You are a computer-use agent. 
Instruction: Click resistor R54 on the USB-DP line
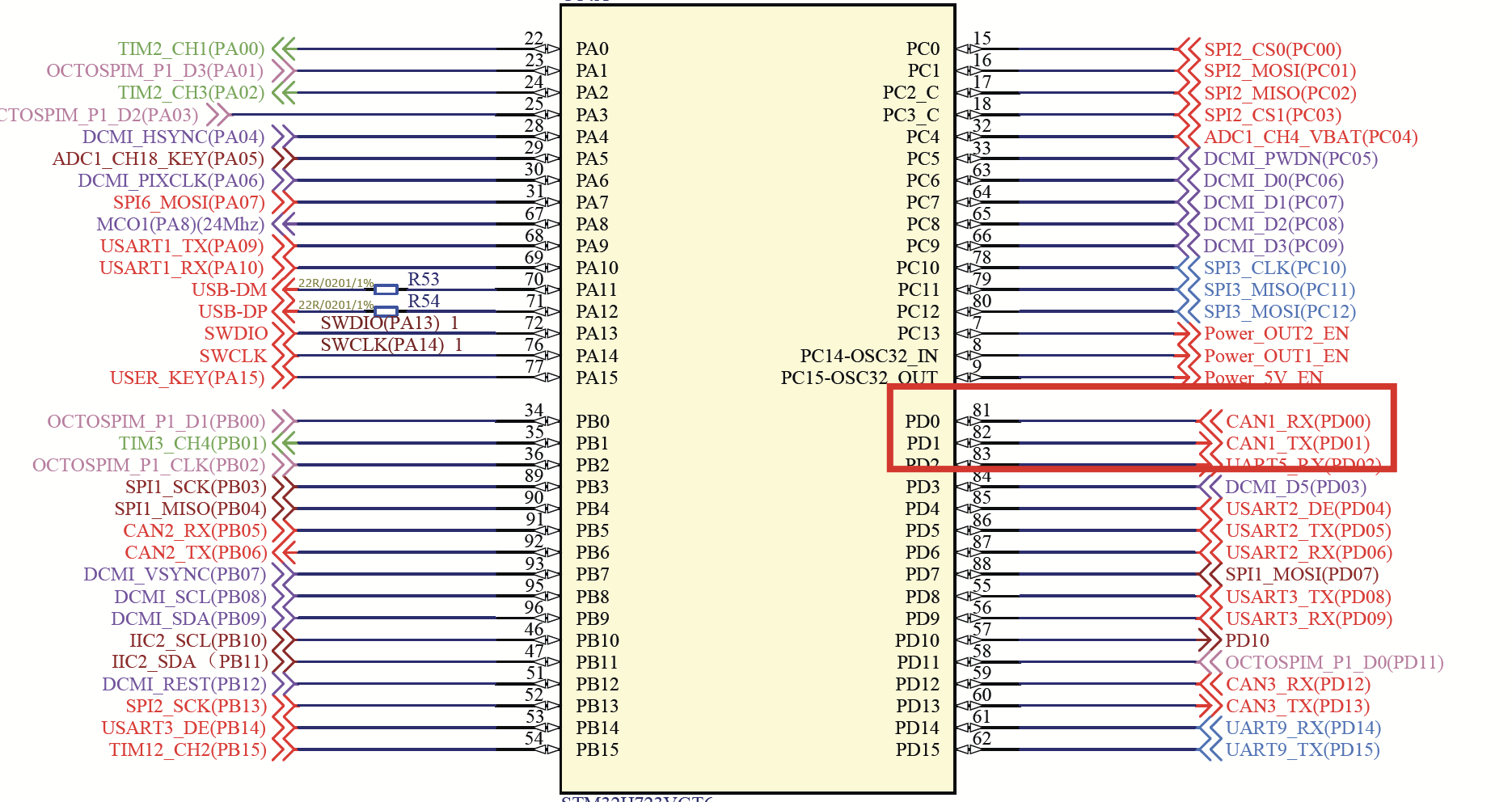coord(386,310)
